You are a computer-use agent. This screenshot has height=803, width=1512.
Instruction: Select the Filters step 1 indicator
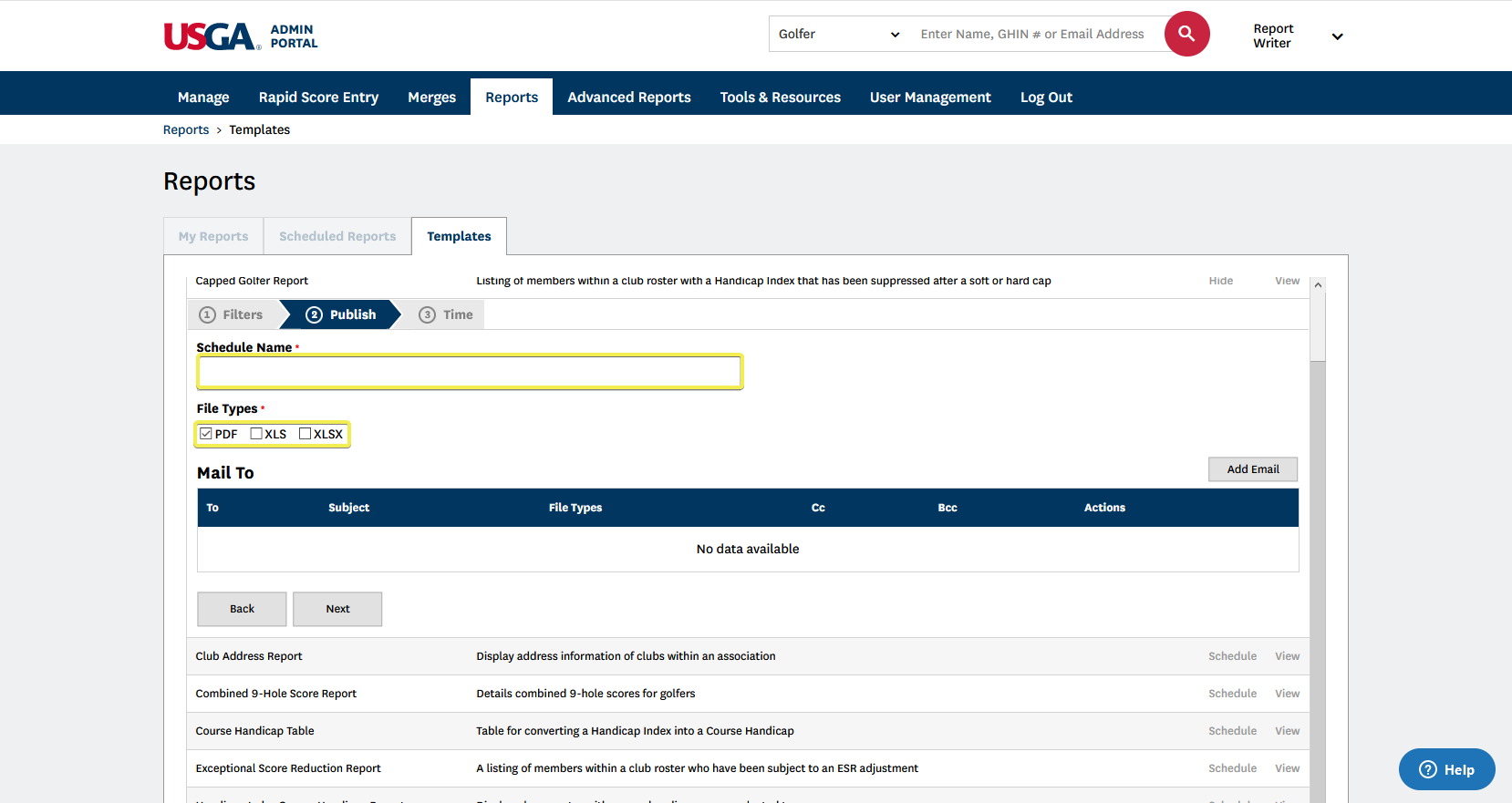pos(232,314)
